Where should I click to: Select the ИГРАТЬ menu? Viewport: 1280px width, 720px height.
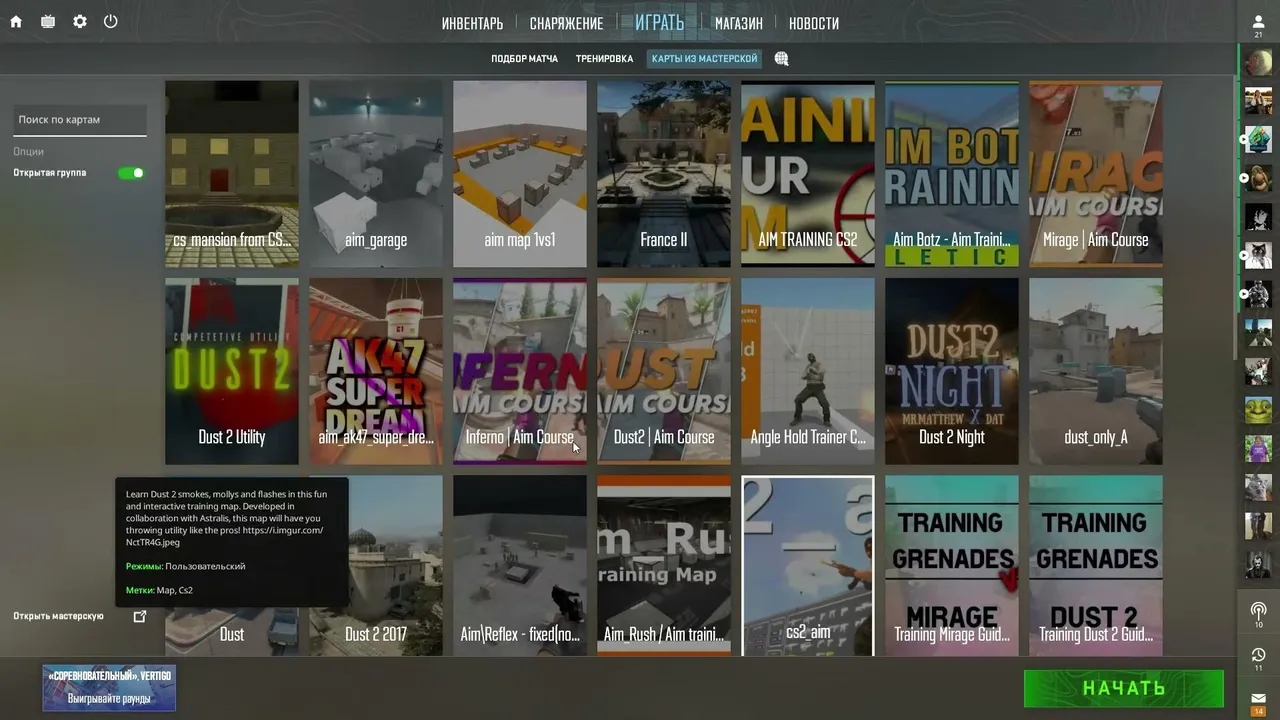660,22
